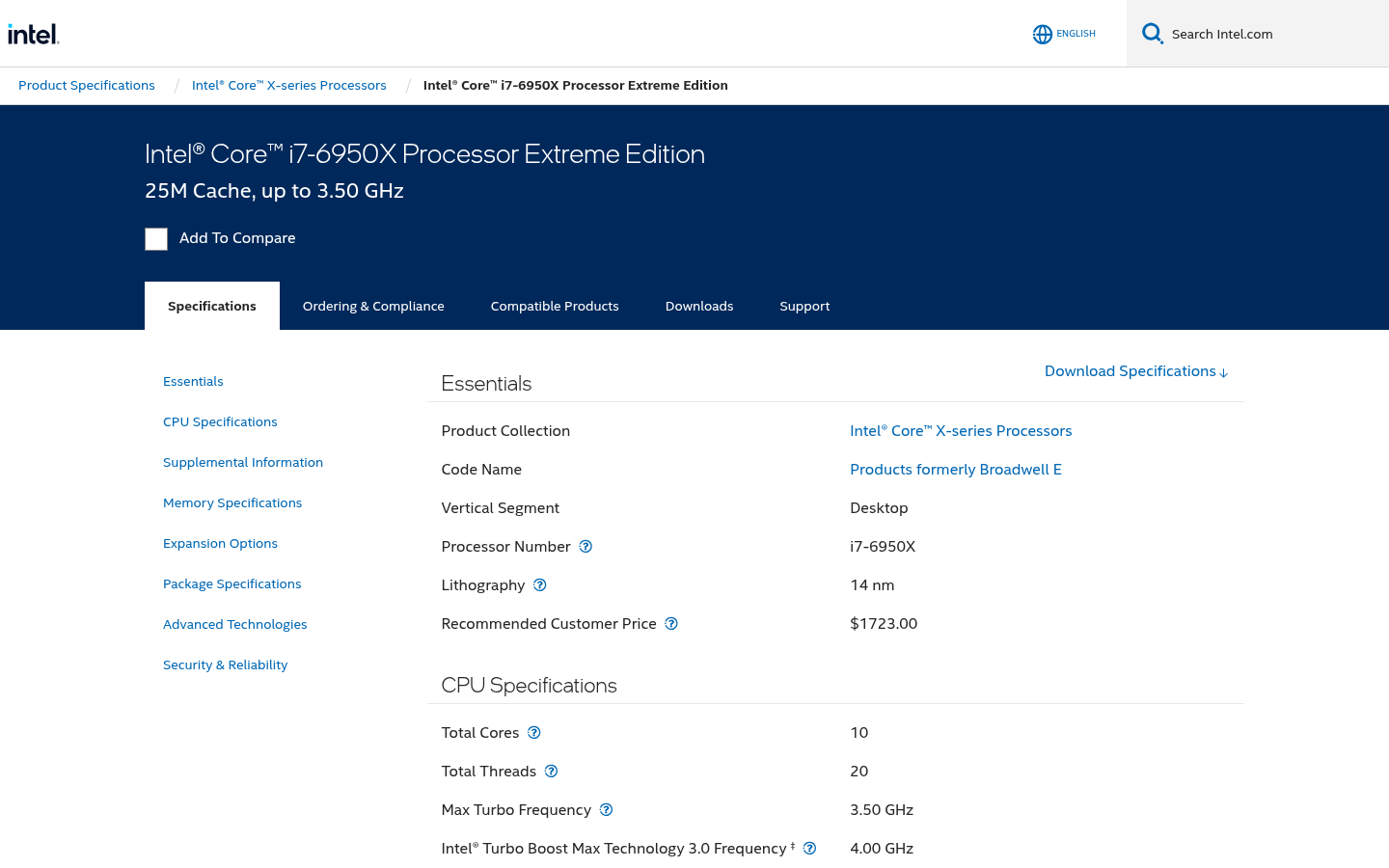This screenshot has height=868, width=1389.
Task: Click the Code Name label
Action: click(x=481, y=470)
